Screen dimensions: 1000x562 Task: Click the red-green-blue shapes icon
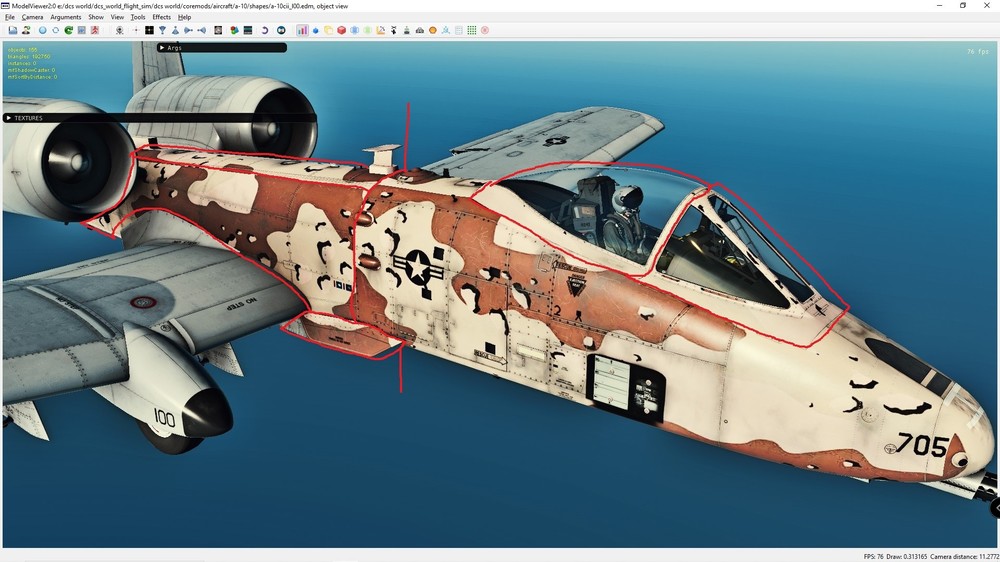(235, 30)
